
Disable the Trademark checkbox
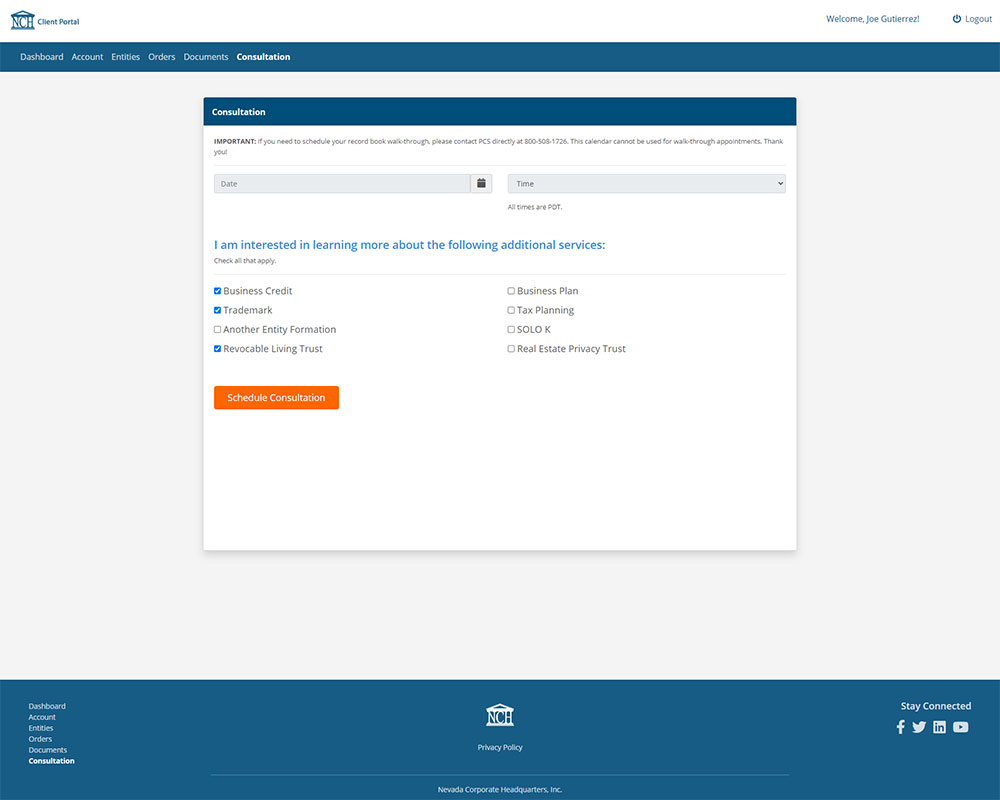coord(217,310)
